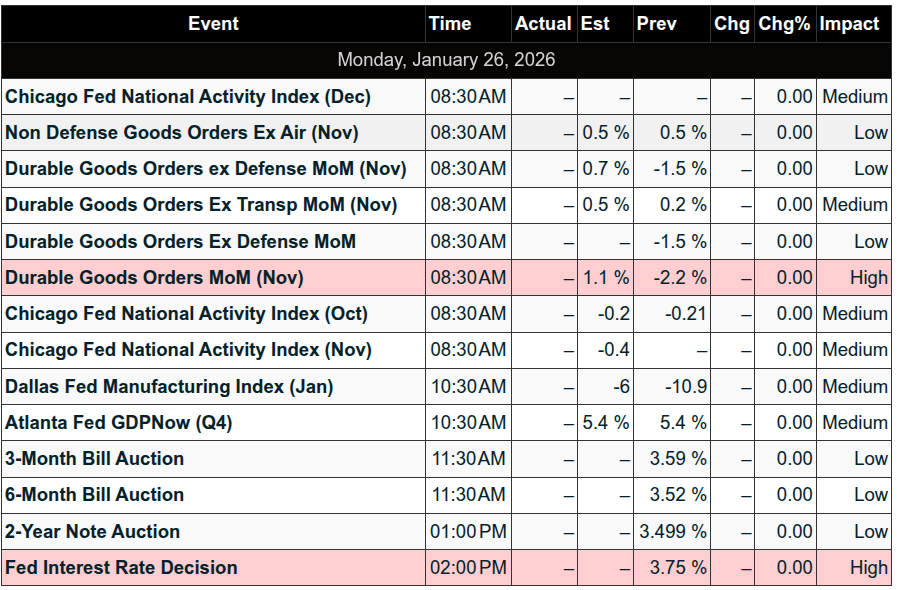
Task: Click the 3-Month Bill Auction event
Action: [x=95, y=458]
